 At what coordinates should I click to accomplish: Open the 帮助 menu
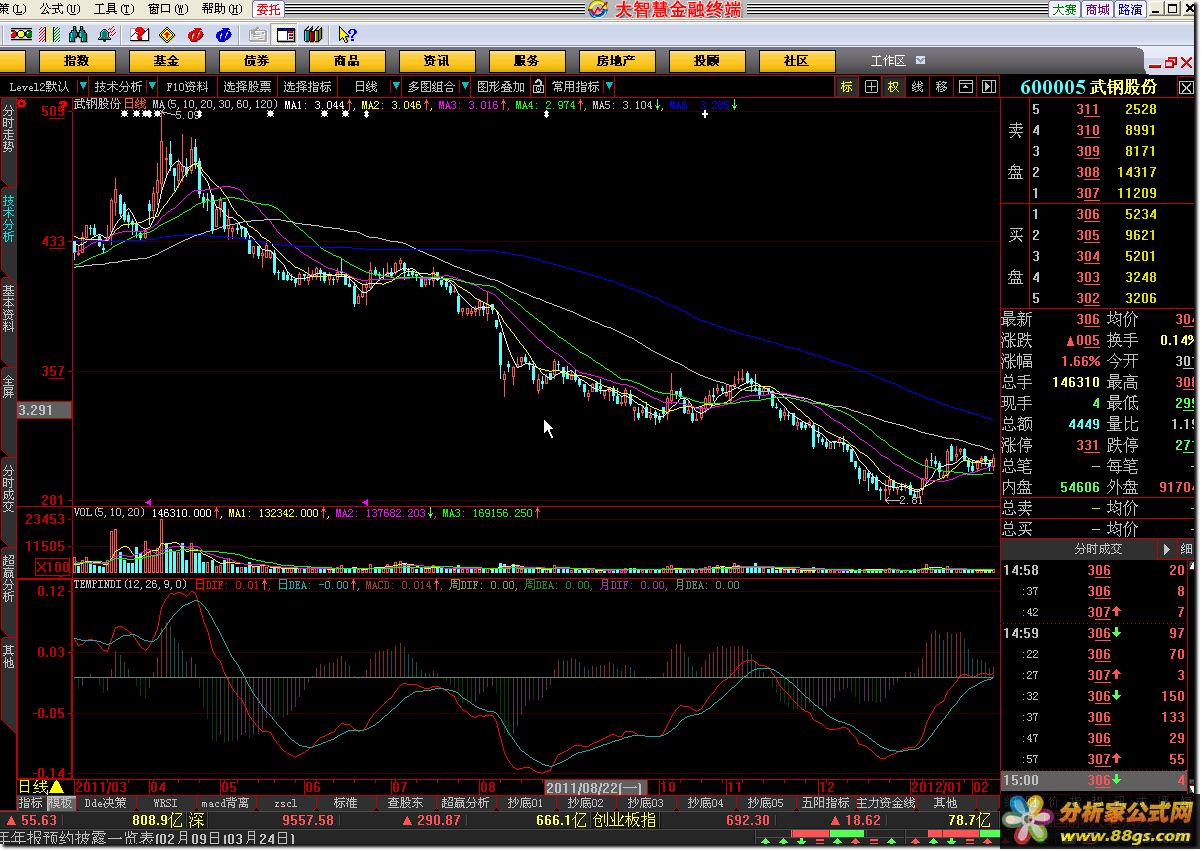pos(220,9)
